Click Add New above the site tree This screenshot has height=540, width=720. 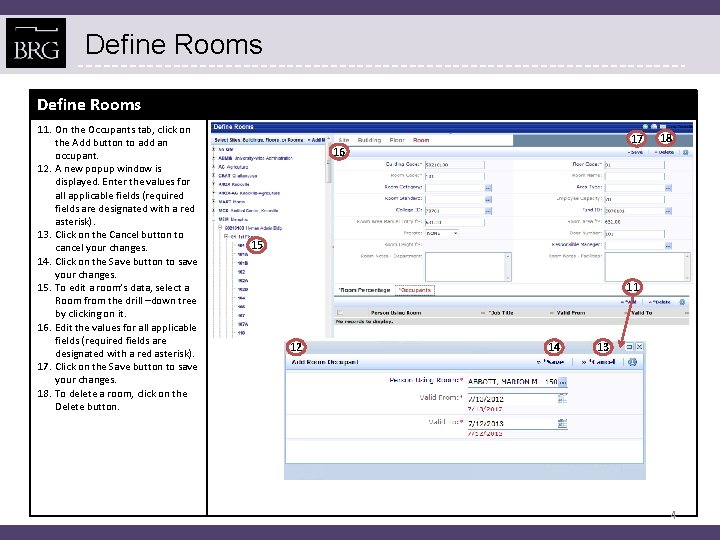[x=318, y=140]
